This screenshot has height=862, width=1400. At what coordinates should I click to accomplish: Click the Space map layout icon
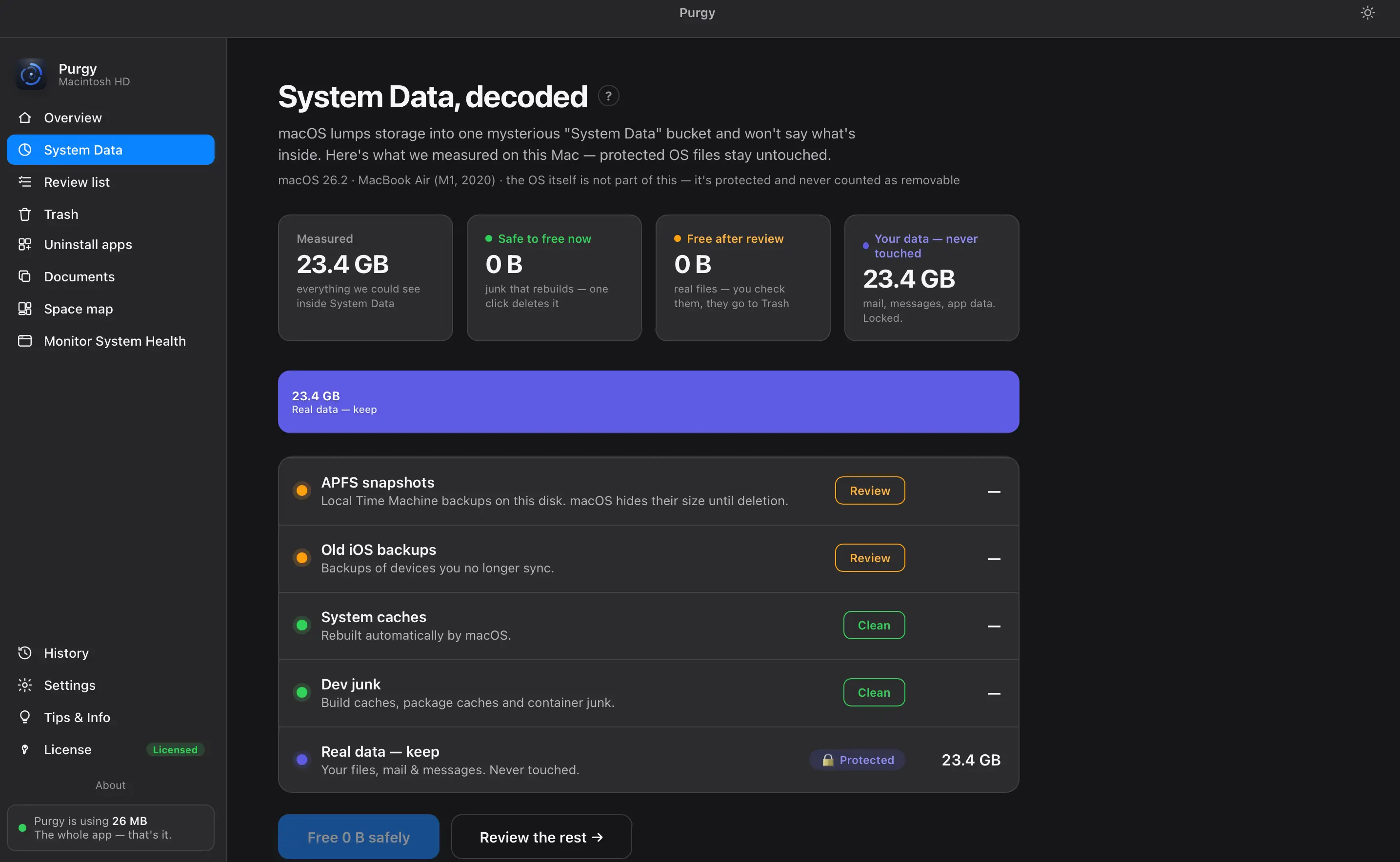tap(24, 309)
